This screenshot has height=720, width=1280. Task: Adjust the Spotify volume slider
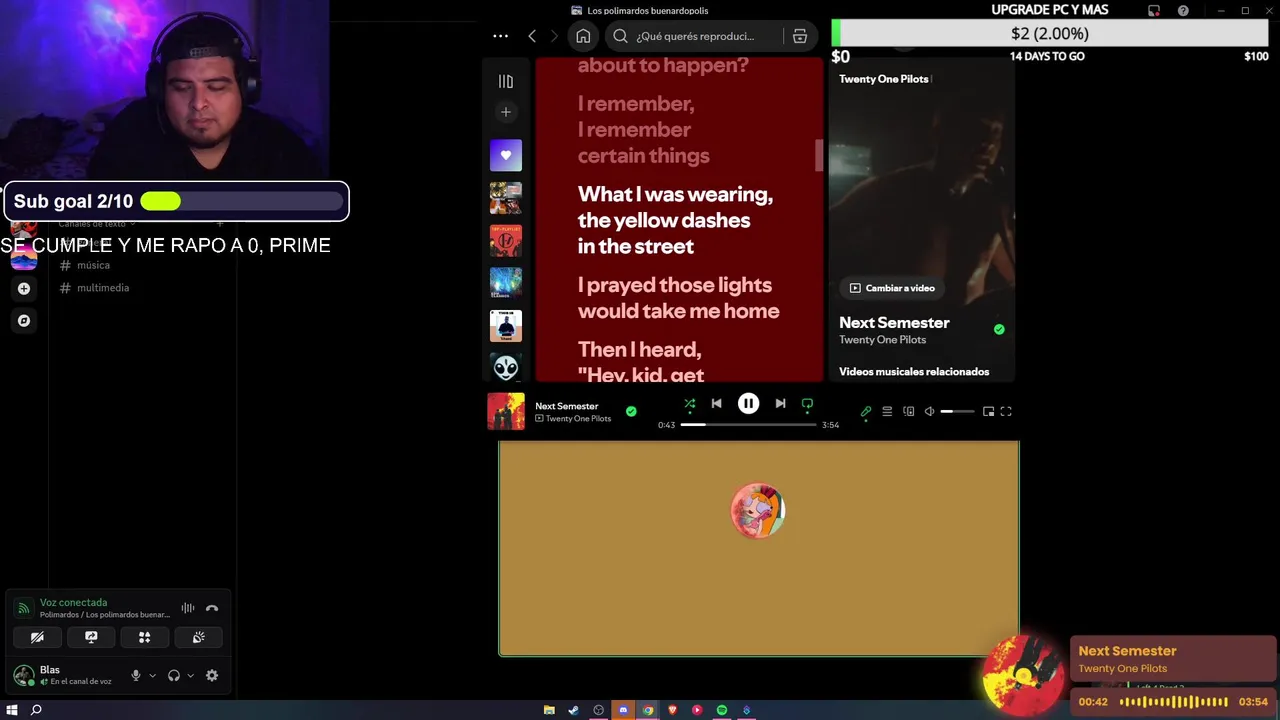[x=957, y=411]
